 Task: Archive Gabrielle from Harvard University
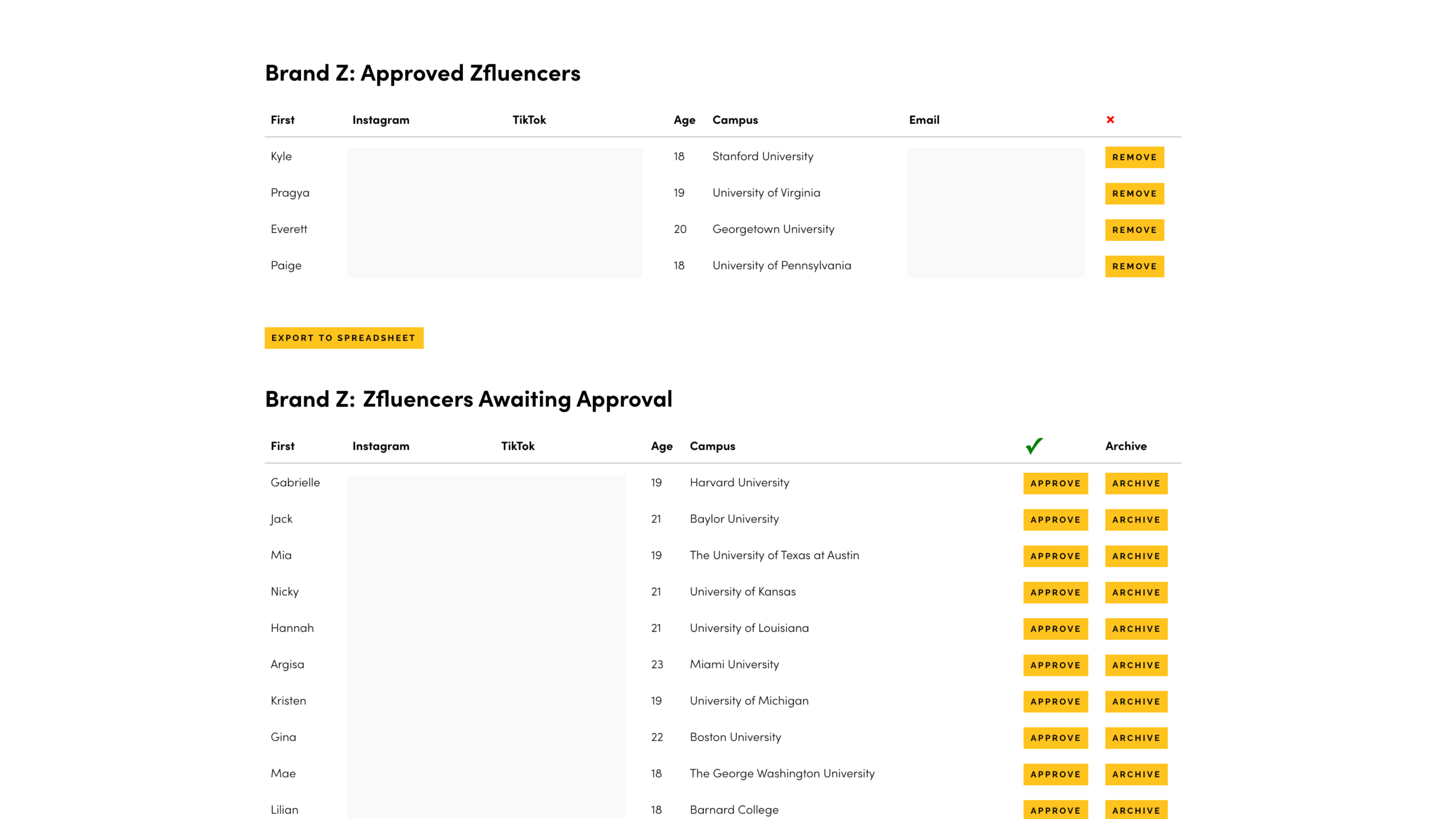[1136, 483]
